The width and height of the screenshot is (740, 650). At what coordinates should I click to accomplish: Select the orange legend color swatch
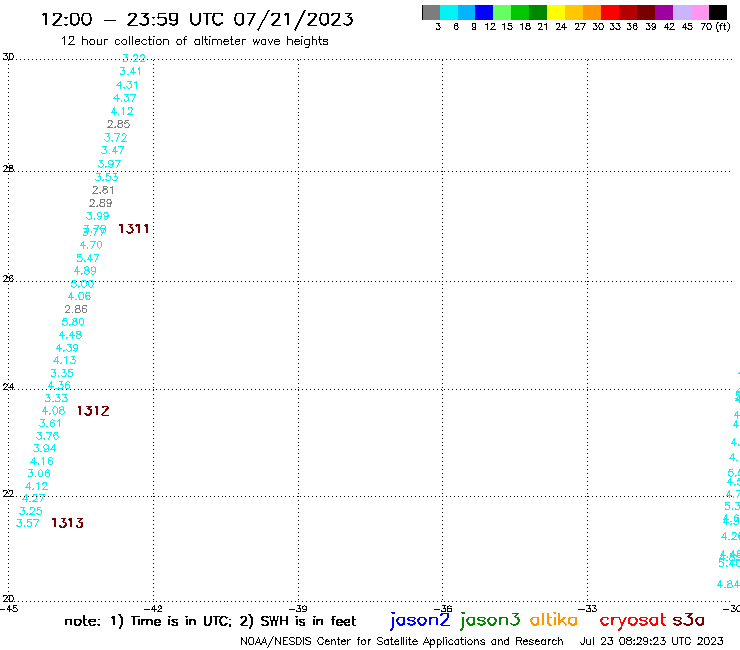(591, 12)
